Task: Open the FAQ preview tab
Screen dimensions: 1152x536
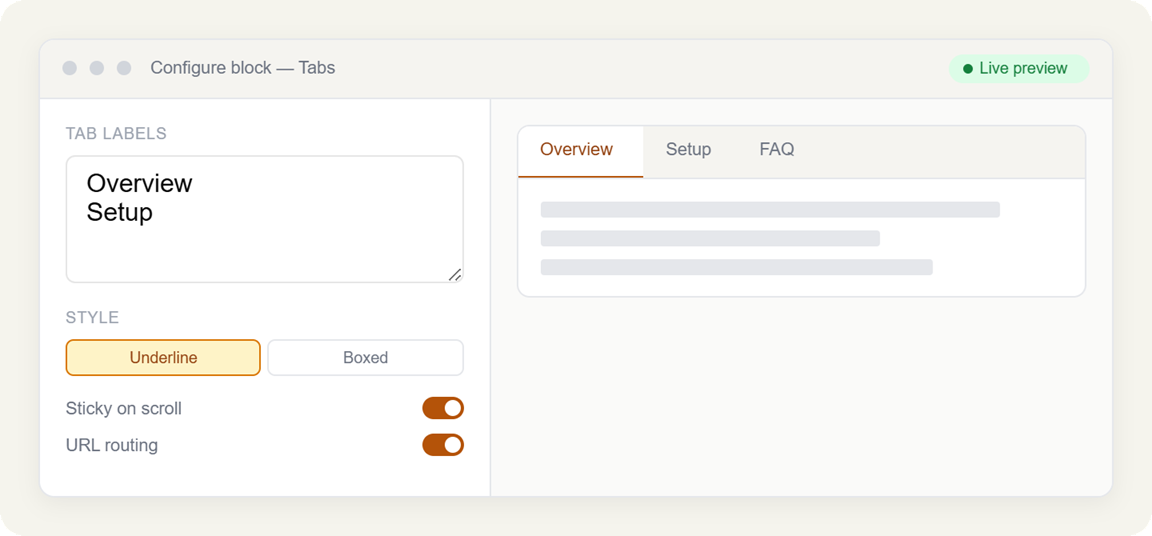Action: 777,151
